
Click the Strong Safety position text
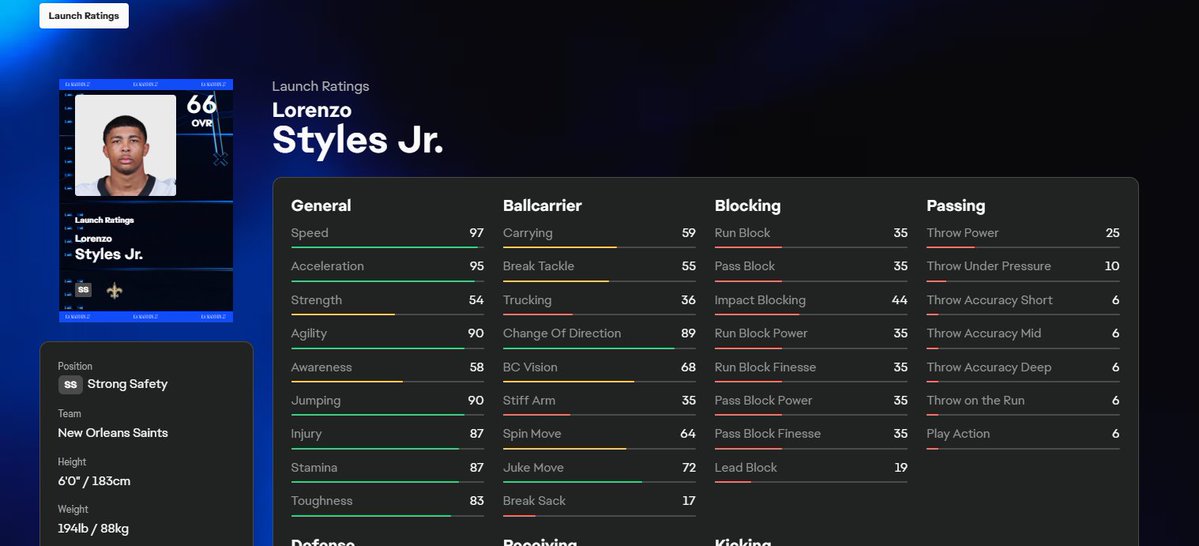coord(128,384)
